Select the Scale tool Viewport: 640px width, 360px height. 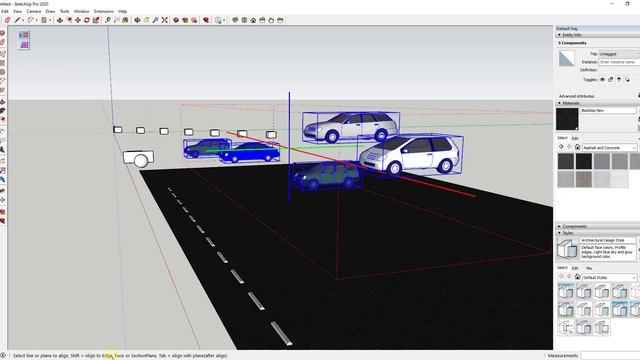[x=96, y=20]
